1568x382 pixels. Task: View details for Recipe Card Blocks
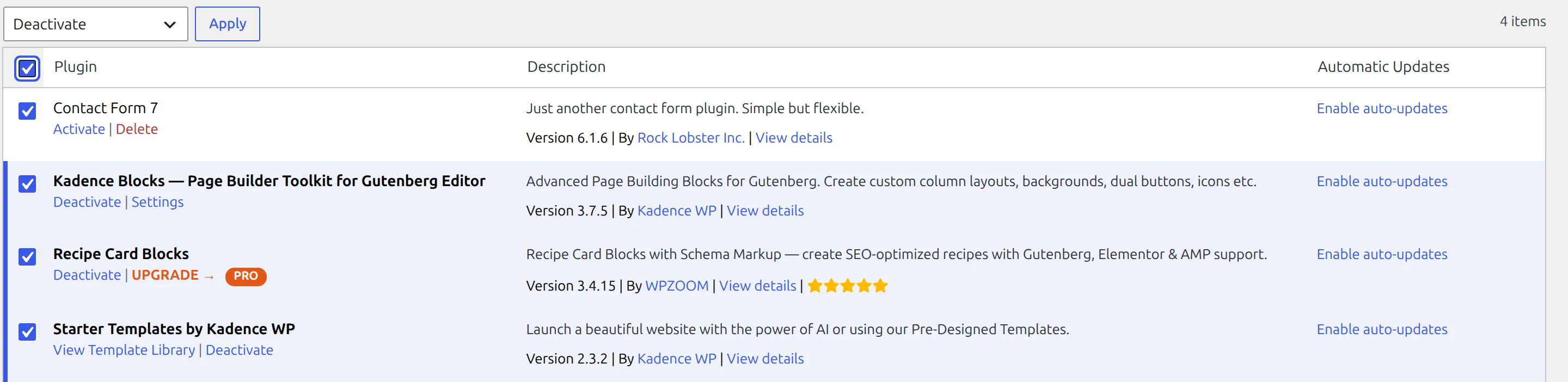[x=757, y=286]
